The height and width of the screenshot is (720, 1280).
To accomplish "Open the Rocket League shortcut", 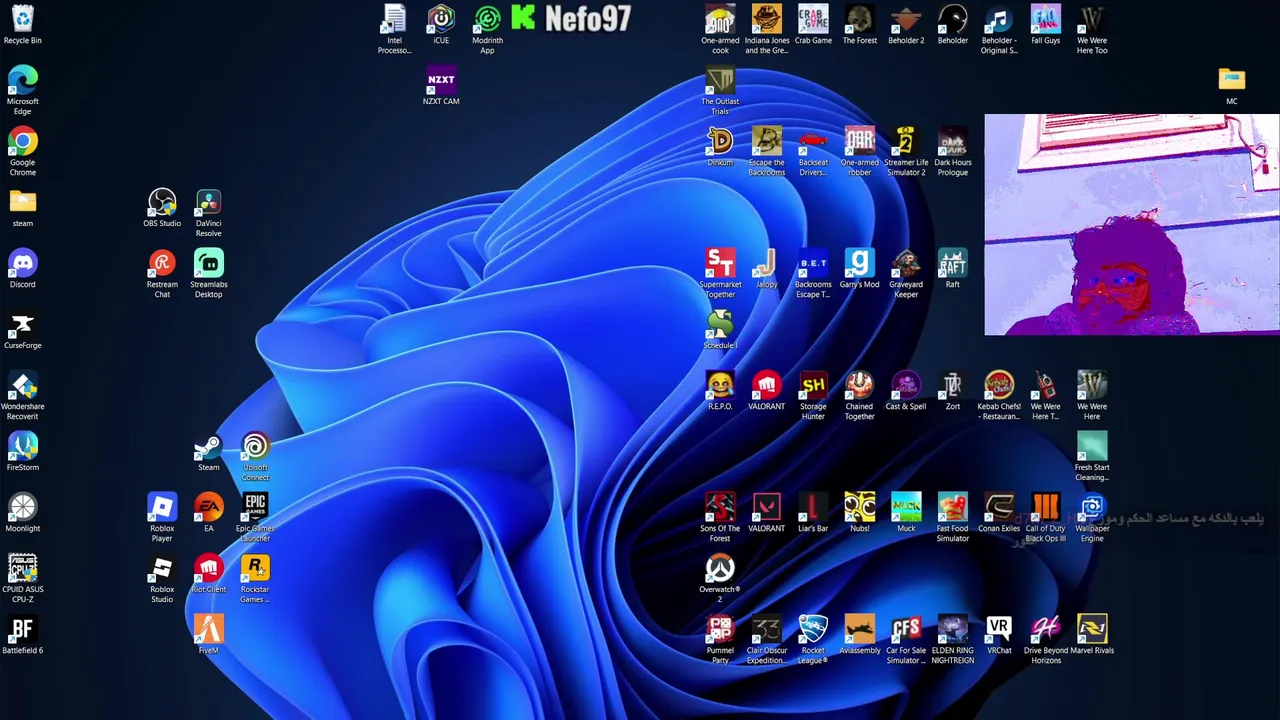I will [813, 640].
